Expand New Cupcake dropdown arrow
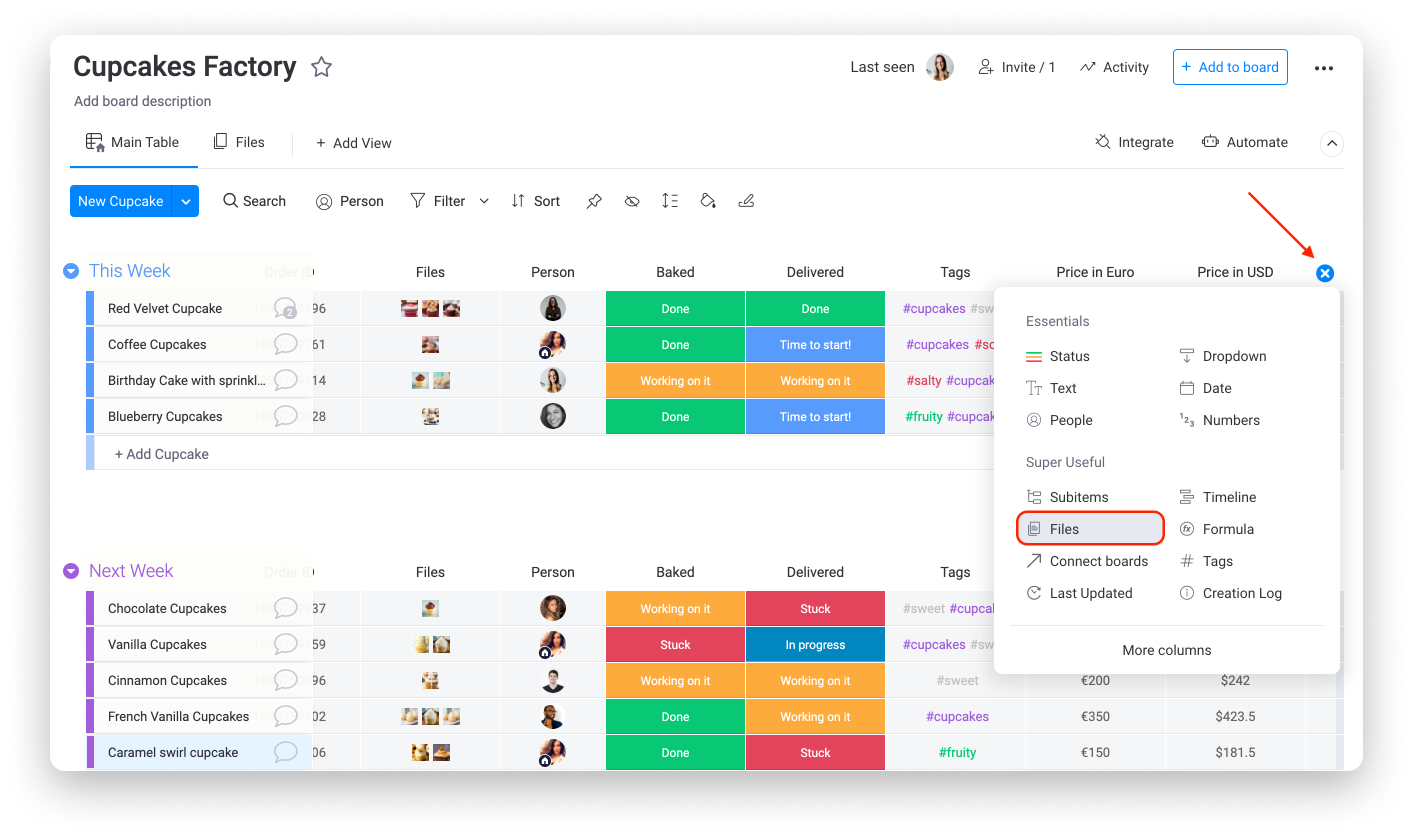Screen dimensions: 1413x836 [x=186, y=201]
